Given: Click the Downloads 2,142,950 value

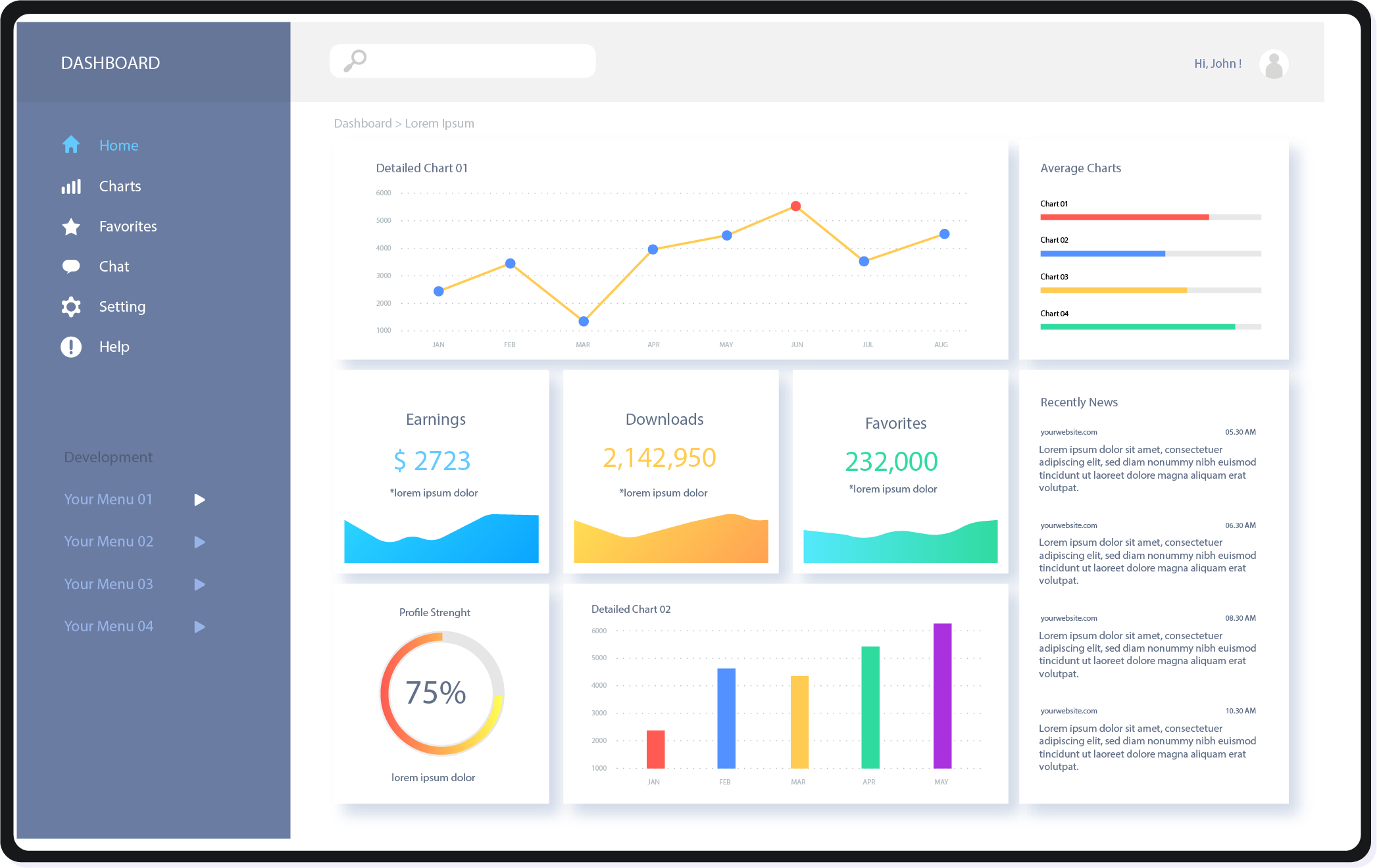Looking at the screenshot, I should [x=659, y=458].
